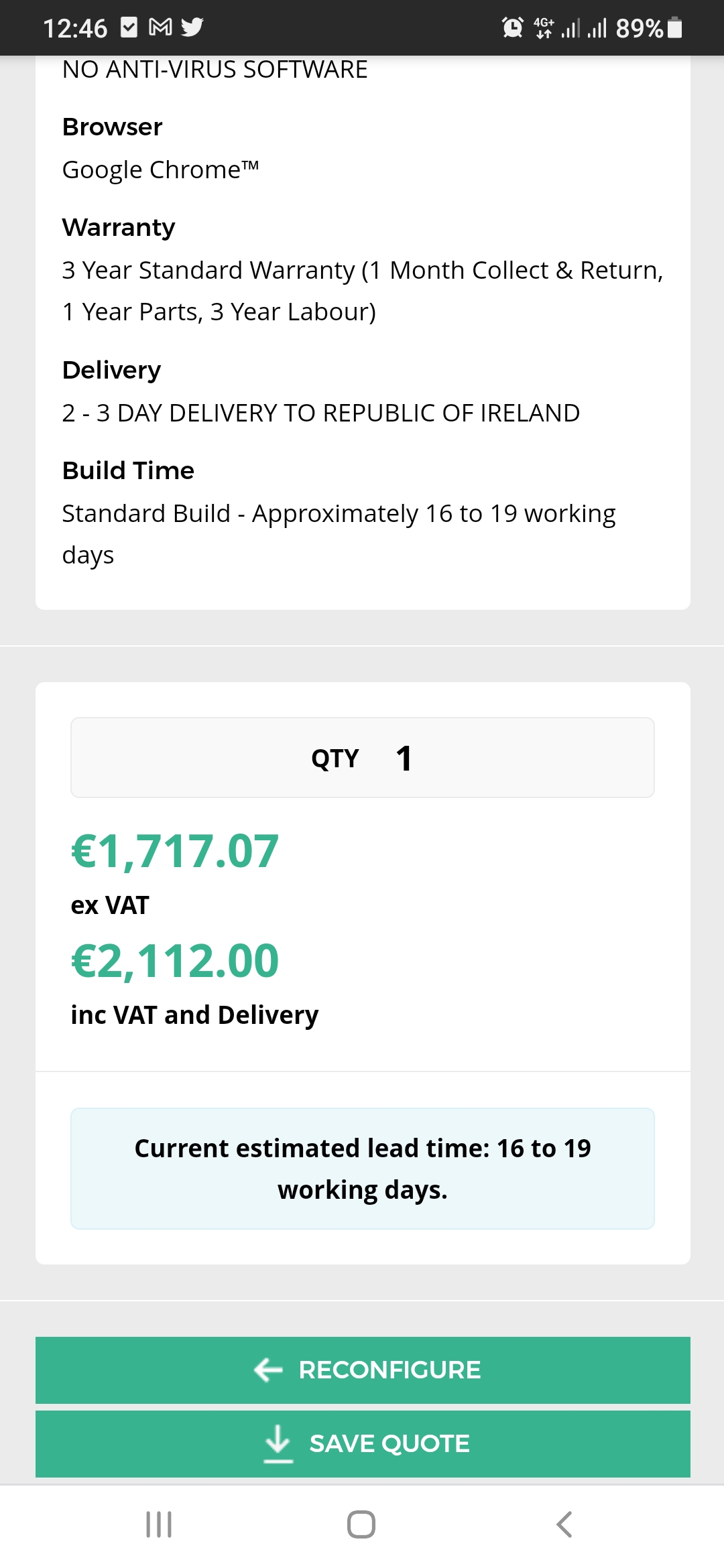724x1568 pixels.
Task: Open the Gmail notification icon in status bar
Action: click(160, 27)
